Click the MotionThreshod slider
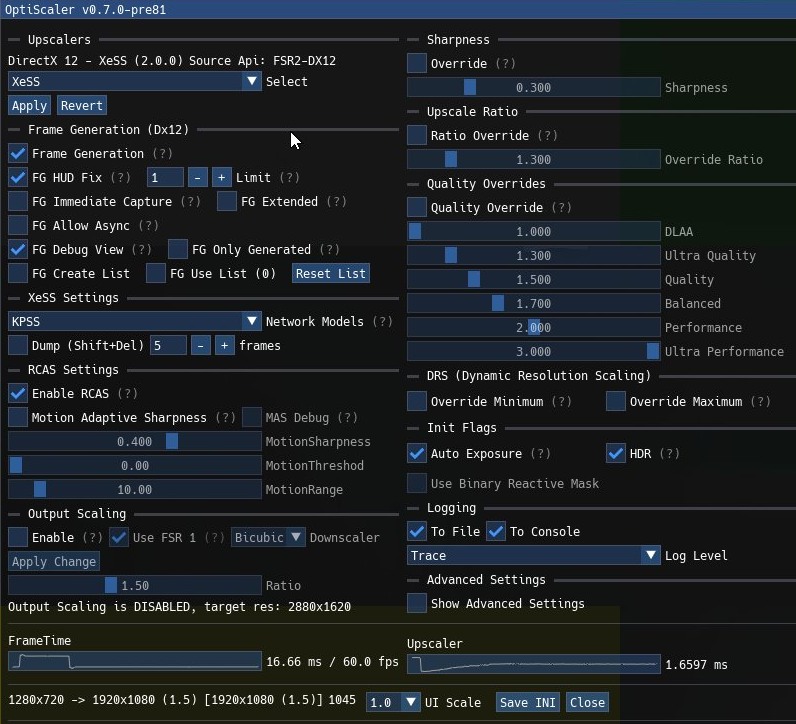 pos(135,466)
